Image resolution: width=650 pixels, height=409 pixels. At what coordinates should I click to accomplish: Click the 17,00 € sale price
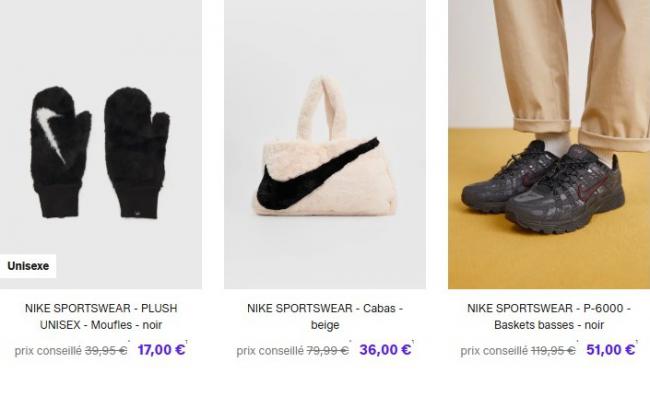coord(161,350)
